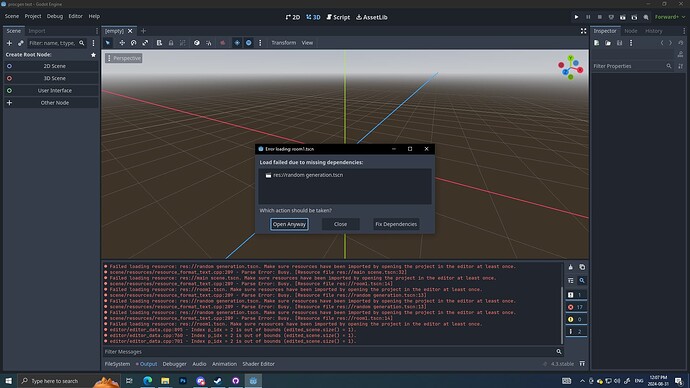The height and width of the screenshot is (388, 690).
Task: Click the viewport axis orientation gizmo
Action: [571, 67]
